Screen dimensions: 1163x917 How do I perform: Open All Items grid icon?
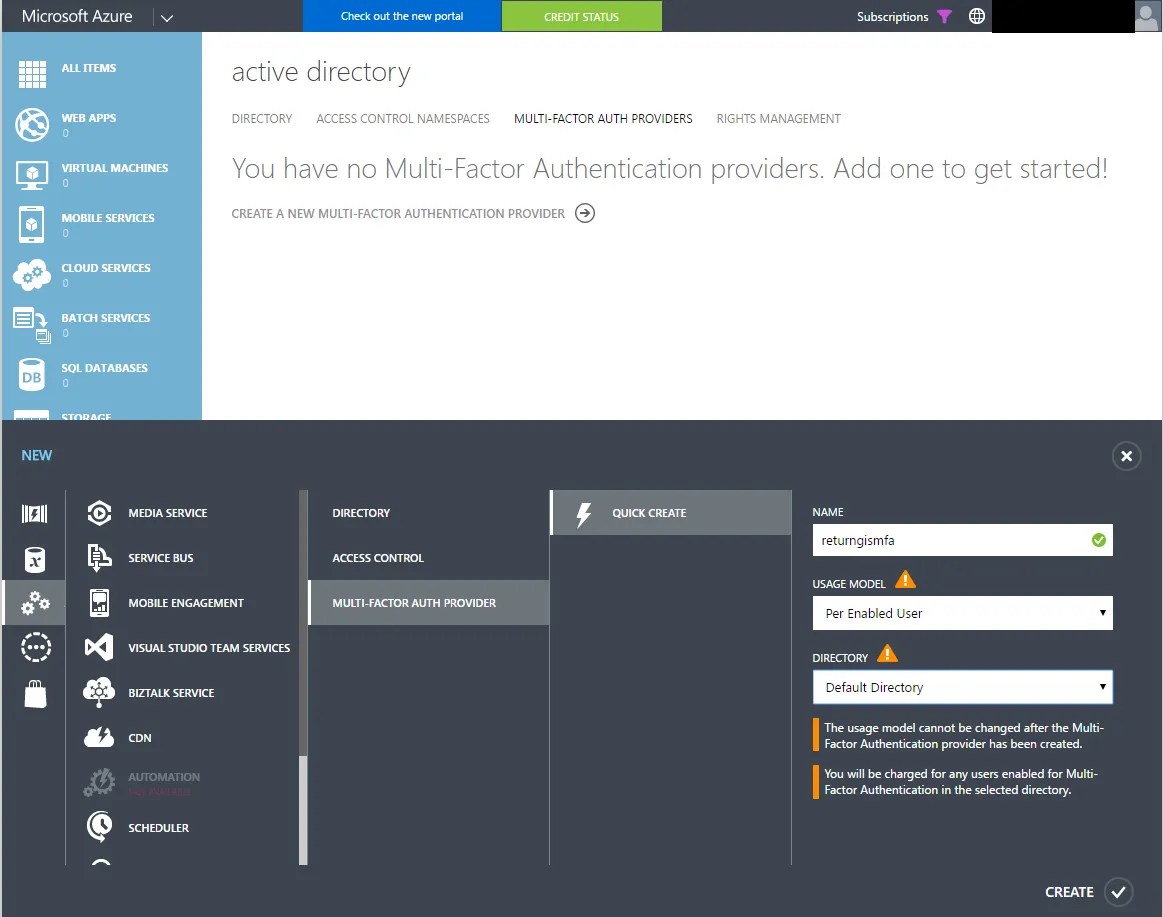click(32, 74)
